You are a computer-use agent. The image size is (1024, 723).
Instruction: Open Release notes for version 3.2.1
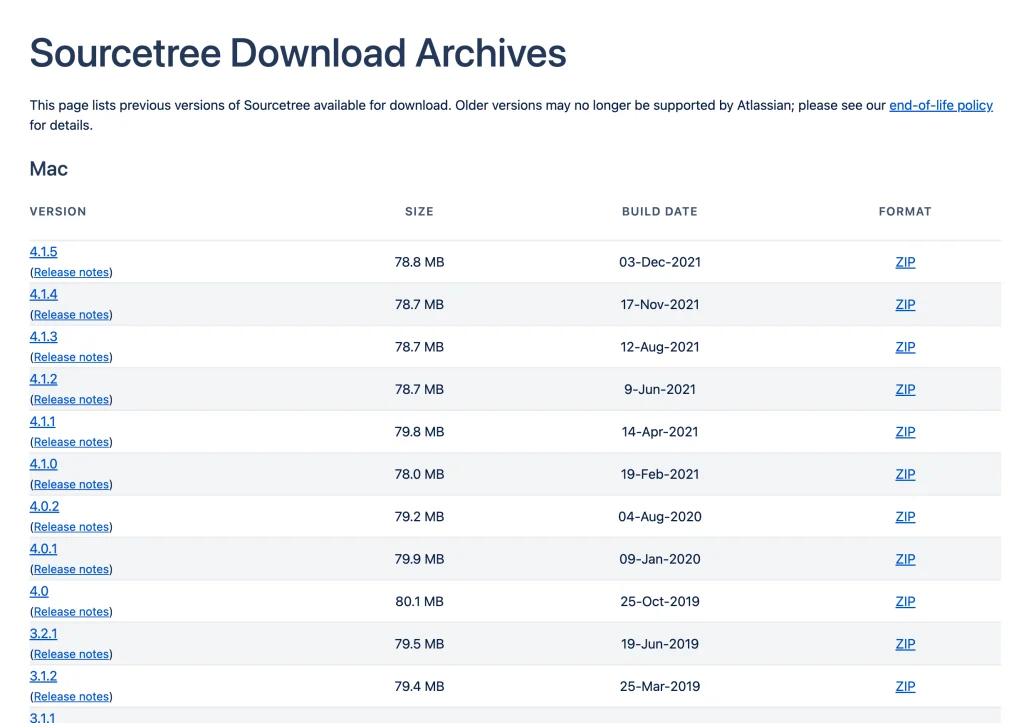point(72,654)
